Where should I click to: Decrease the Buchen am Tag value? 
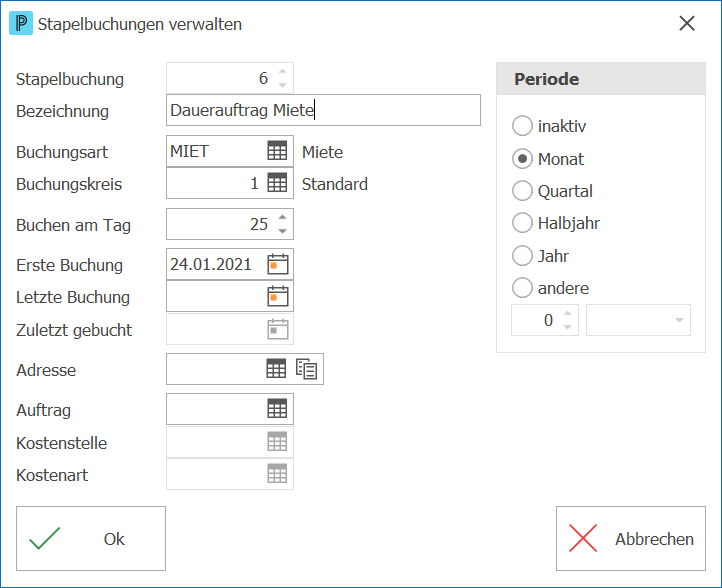(283, 231)
